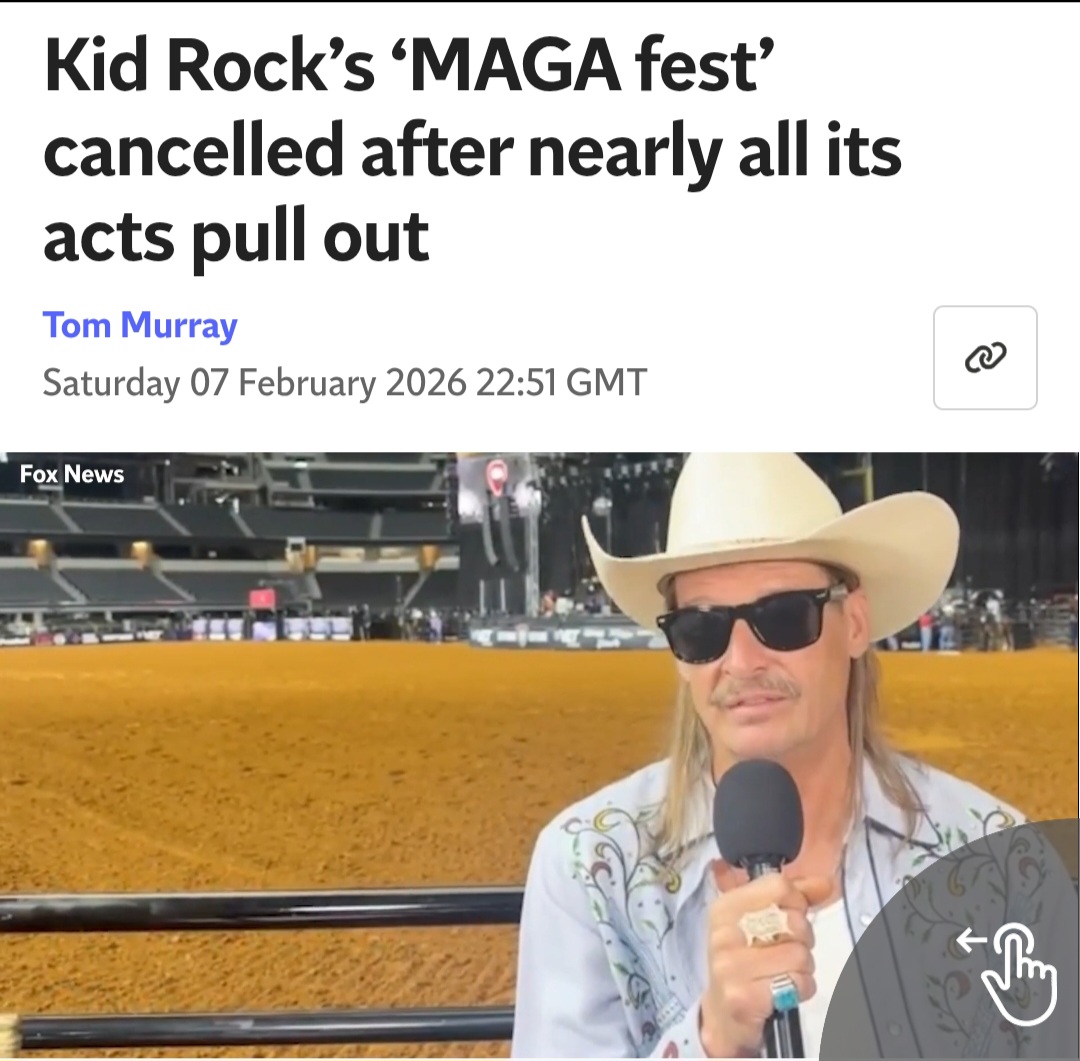Click the headline line starting with "cancelled"
1080x1061 pixels.
pyautogui.click(x=472, y=152)
